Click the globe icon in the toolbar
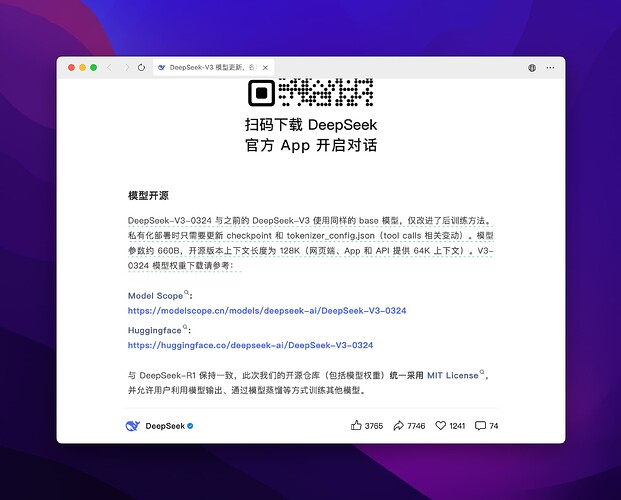The width and height of the screenshot is (621, 500). (532, 68)
